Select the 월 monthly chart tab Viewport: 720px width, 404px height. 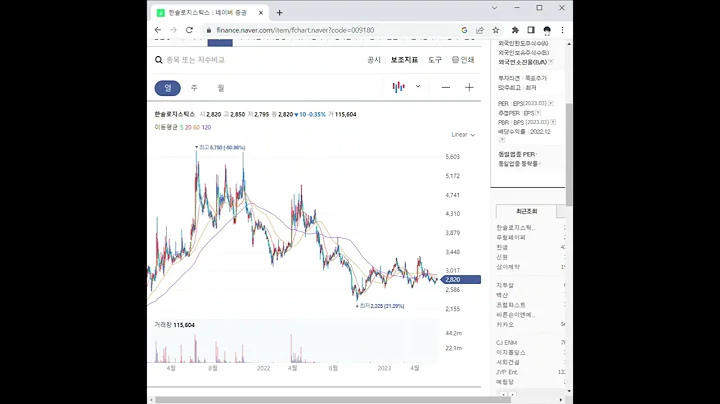(x=221, y=88)
